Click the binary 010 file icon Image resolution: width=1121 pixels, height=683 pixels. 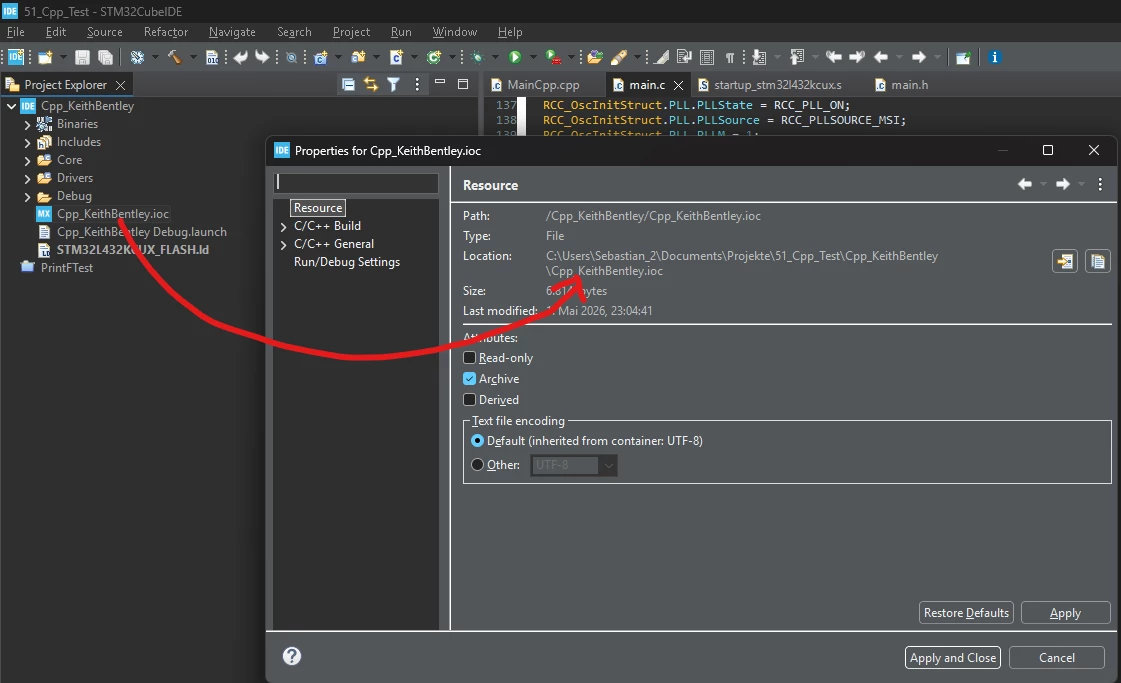click(212, 57)
